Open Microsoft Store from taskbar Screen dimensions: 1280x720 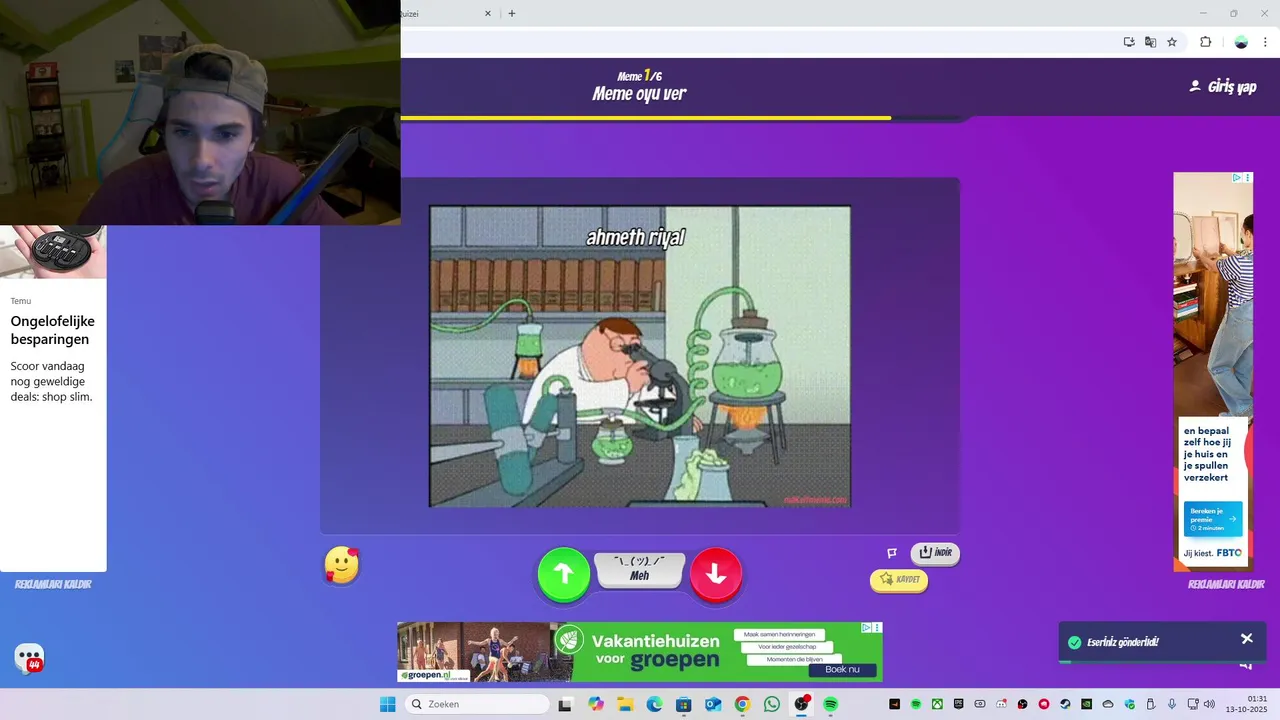point(683,704)
